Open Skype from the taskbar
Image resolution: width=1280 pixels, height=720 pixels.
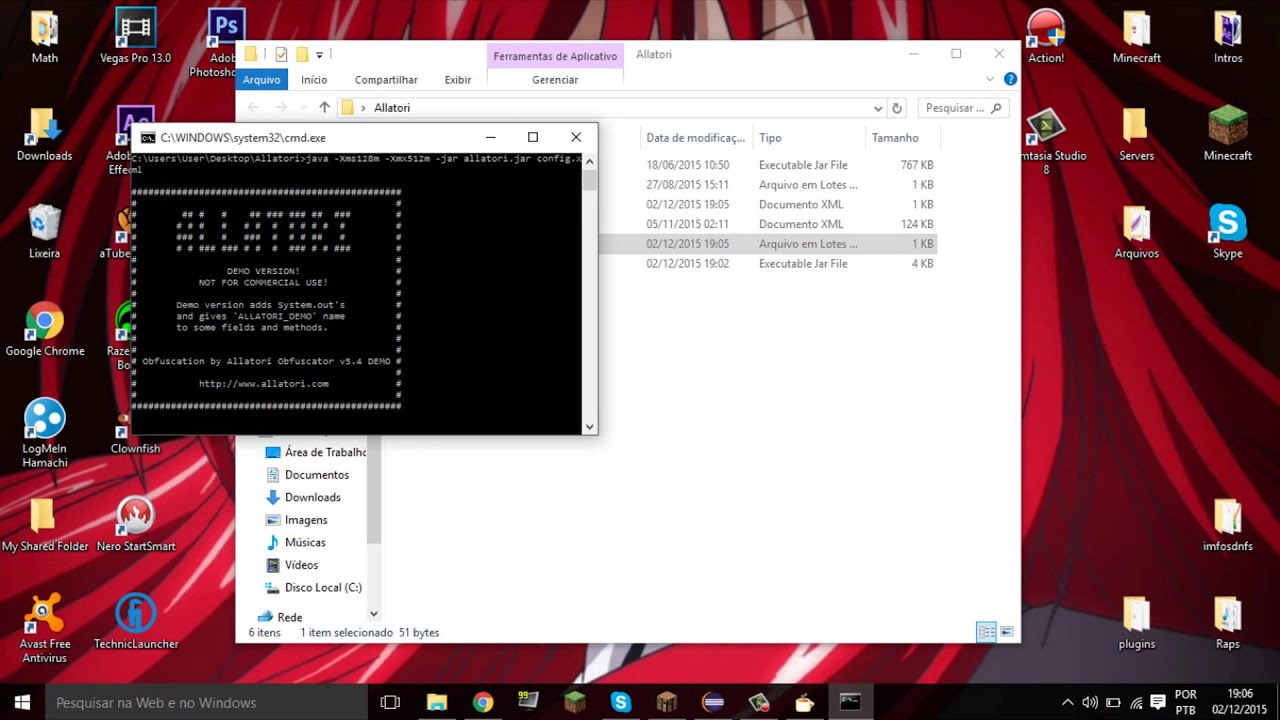click(620, 702)
